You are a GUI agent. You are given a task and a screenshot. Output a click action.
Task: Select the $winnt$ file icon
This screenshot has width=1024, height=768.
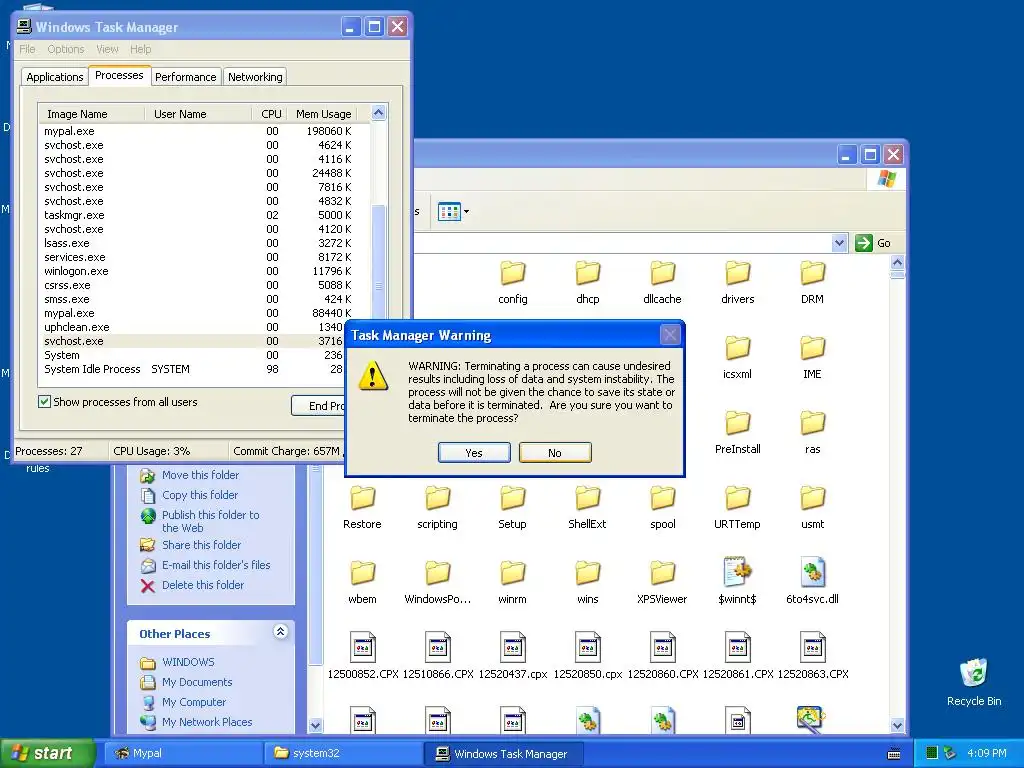coord(737,581)
